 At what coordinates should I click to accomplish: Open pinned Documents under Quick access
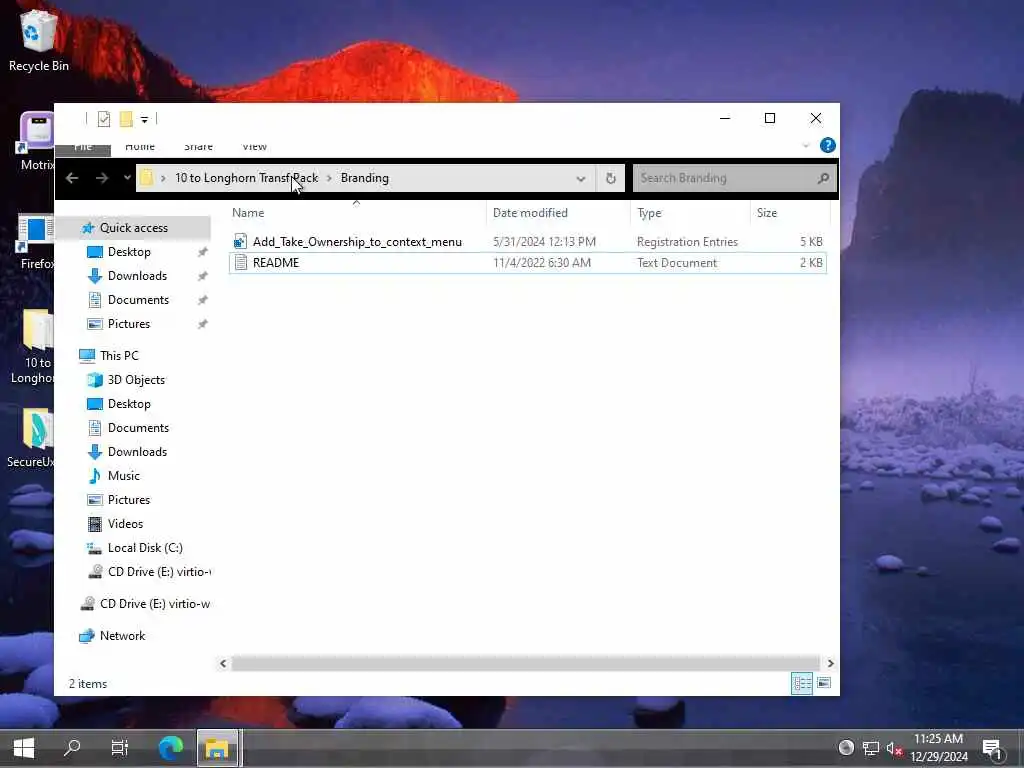coord(138,300)
